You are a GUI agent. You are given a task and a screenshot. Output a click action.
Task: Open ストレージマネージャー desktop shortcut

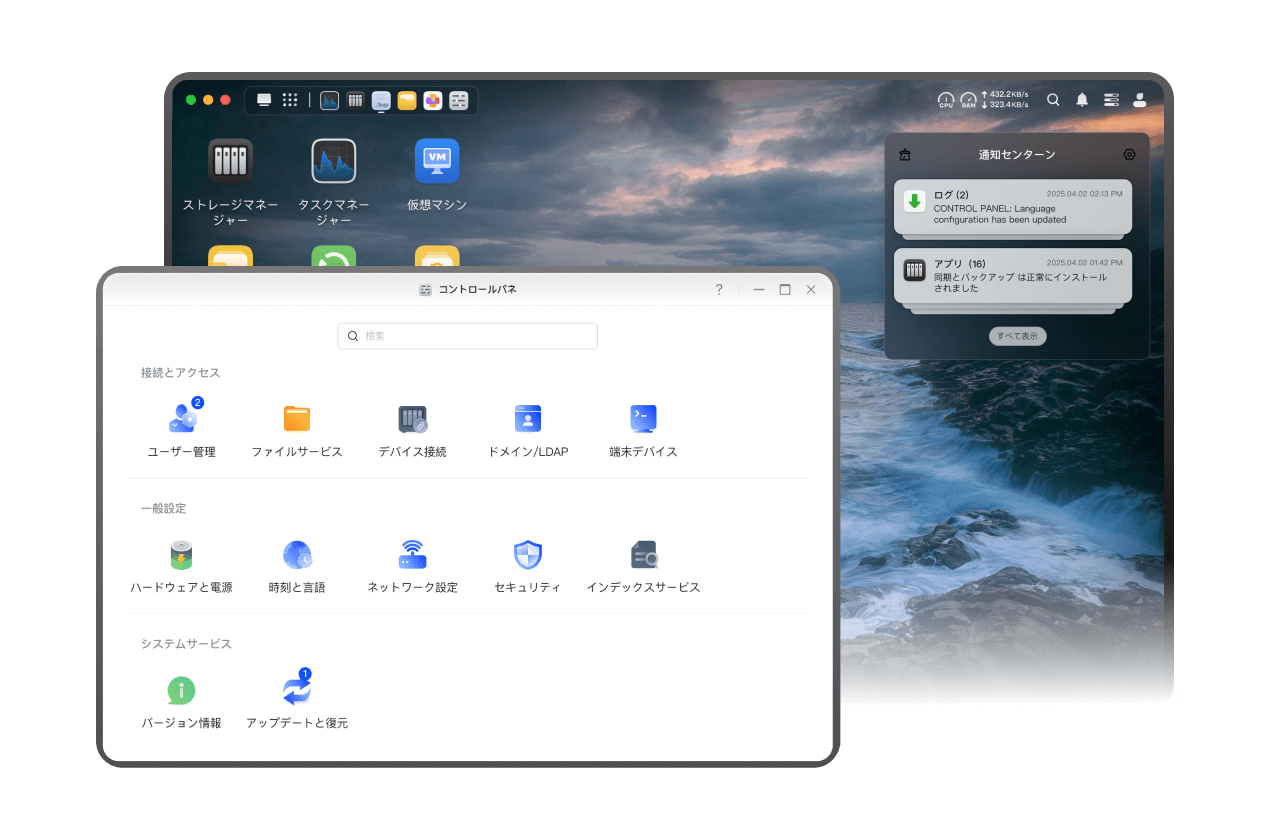click(230, 161)
